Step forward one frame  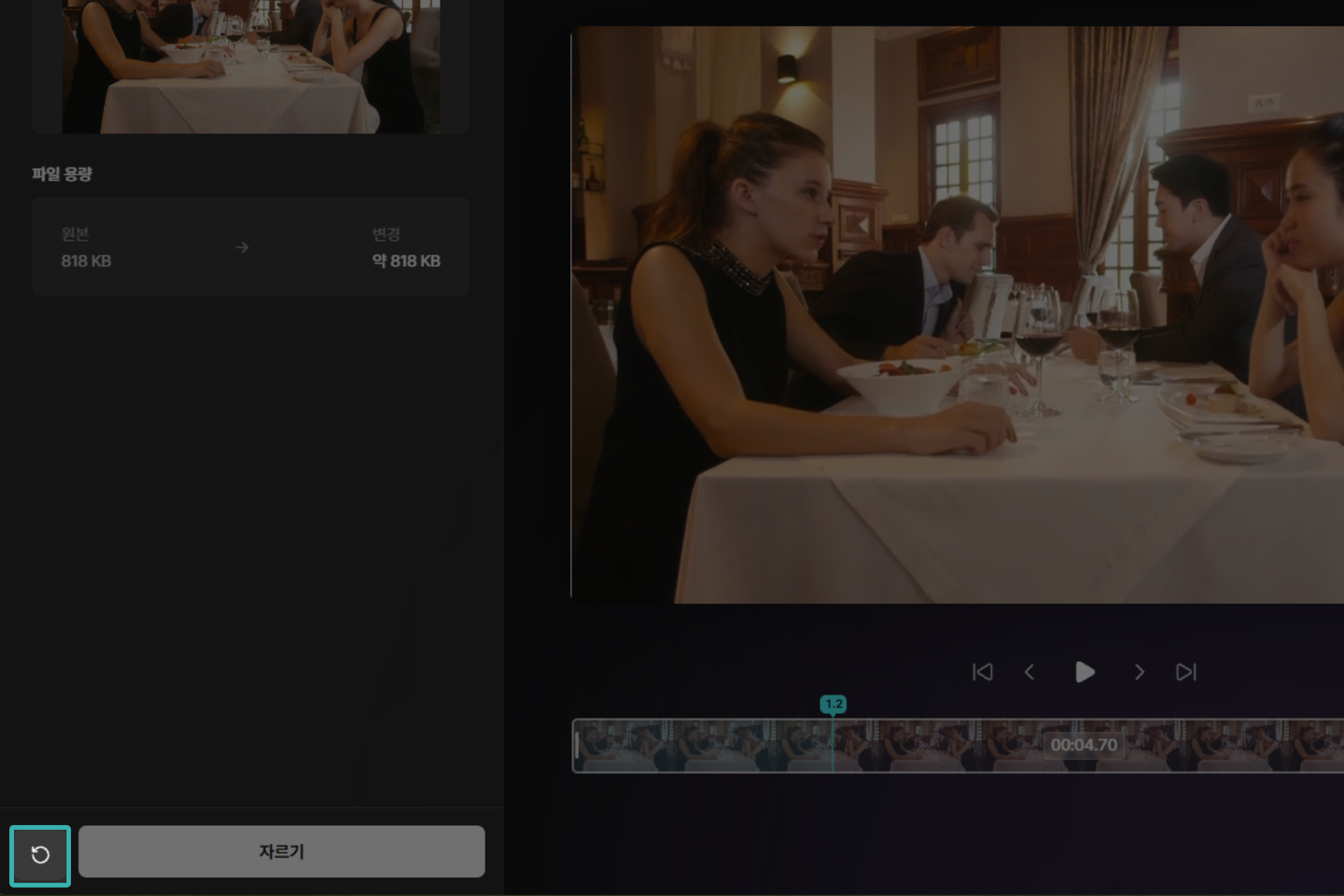pyautogui.click(x=1139, y=672)
